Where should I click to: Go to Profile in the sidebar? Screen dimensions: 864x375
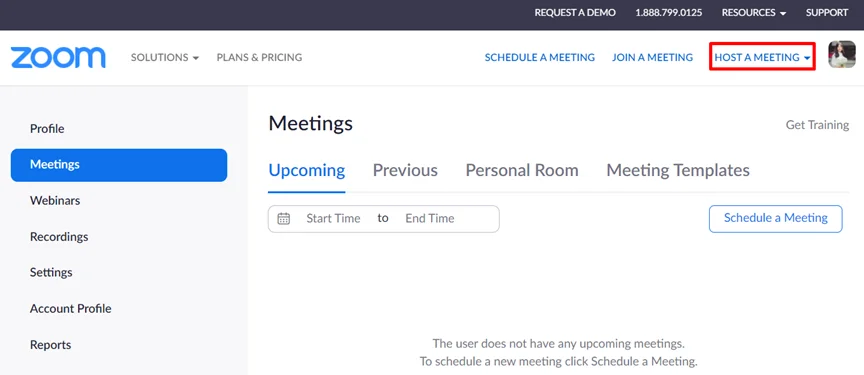[47, 129]
